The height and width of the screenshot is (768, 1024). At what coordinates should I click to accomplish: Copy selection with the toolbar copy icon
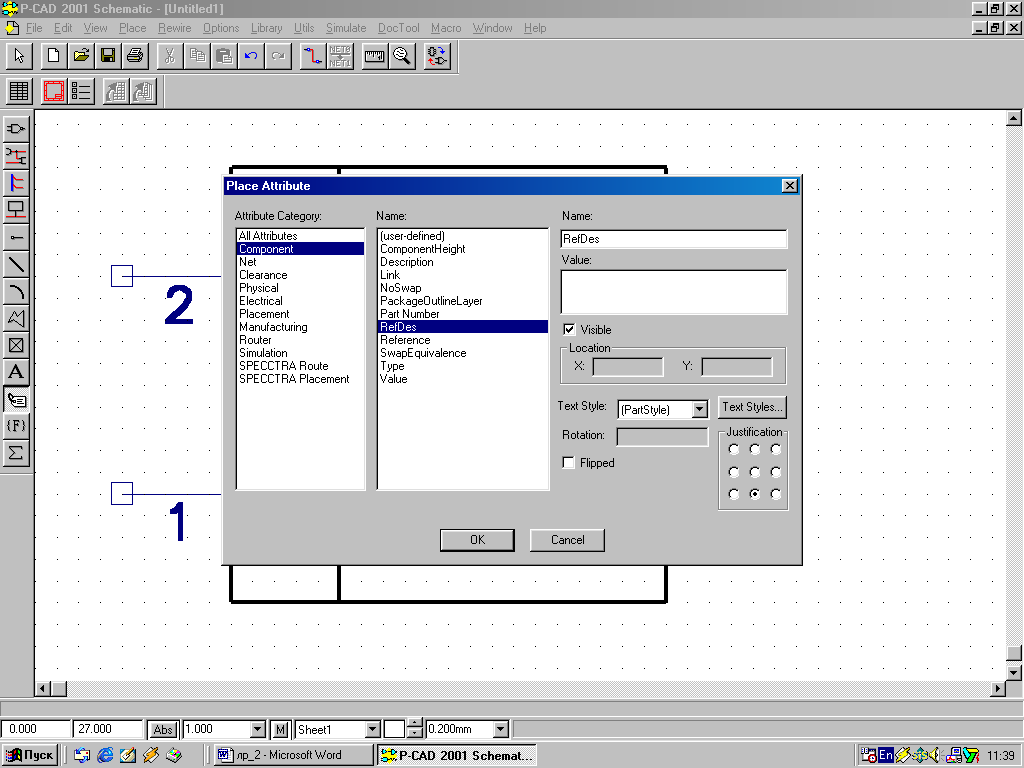click(x=197, y=56)
